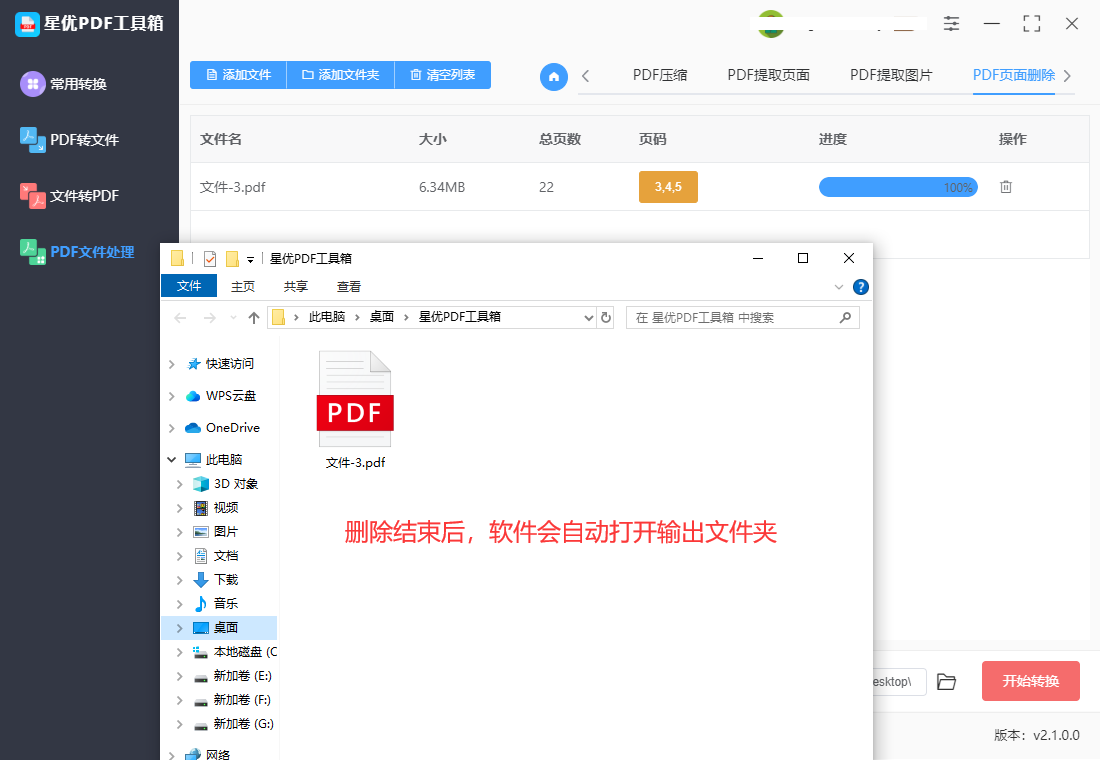Image resolution: width=1100 pixels, height=760 pixels.
Task: Open Explorer help question mark icon
Action: [x=861, y=287]
